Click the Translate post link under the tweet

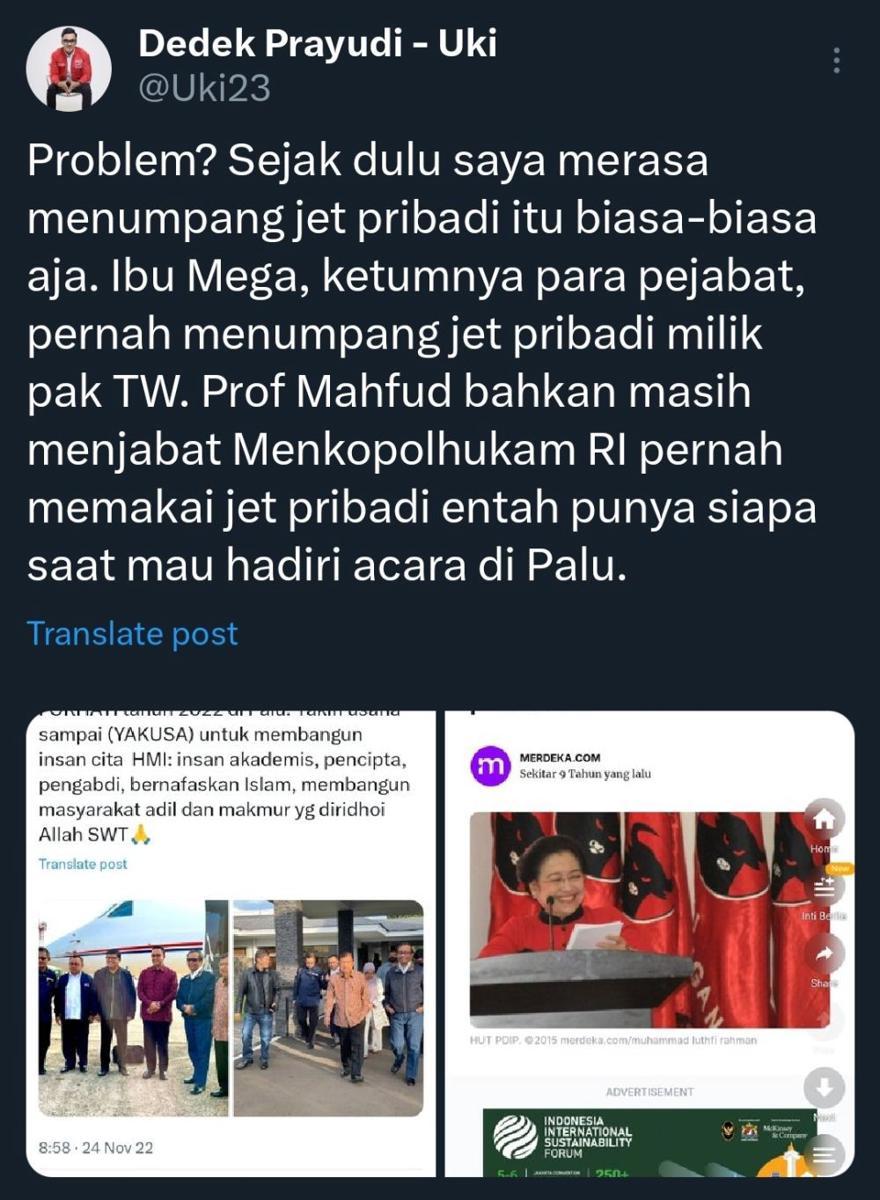(x=132, y=633)
